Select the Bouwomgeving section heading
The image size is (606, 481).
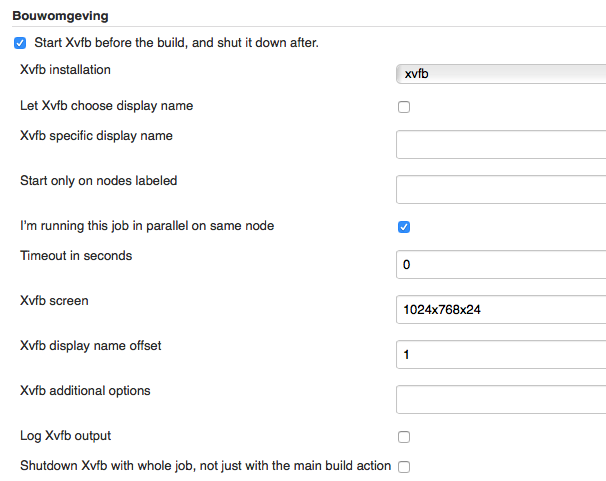coord(60,16)
